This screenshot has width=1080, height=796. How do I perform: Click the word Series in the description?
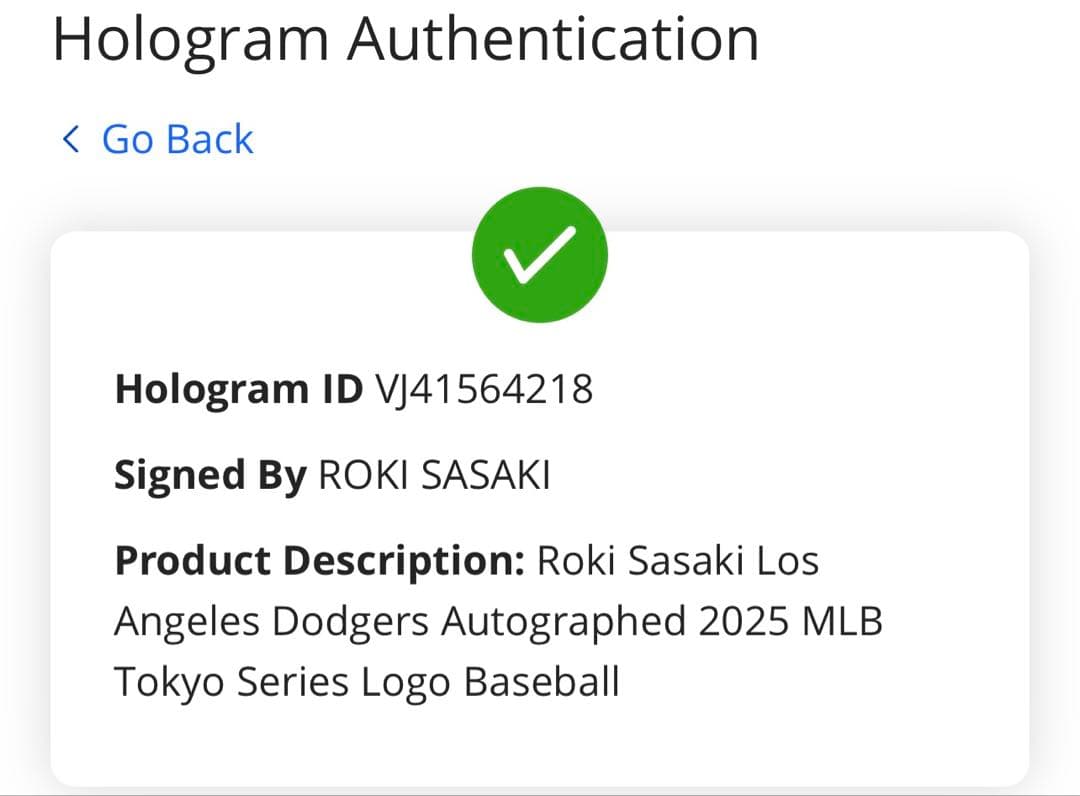(291, 682)
